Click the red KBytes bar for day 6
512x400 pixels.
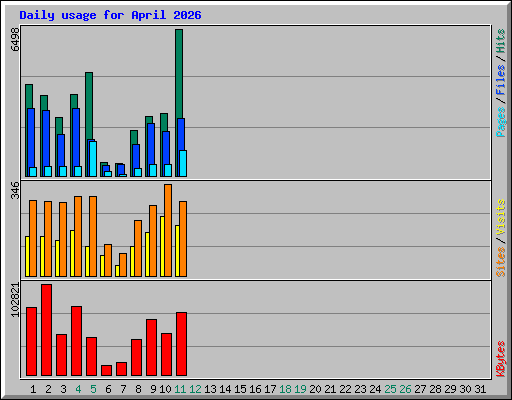click(106, 371)
